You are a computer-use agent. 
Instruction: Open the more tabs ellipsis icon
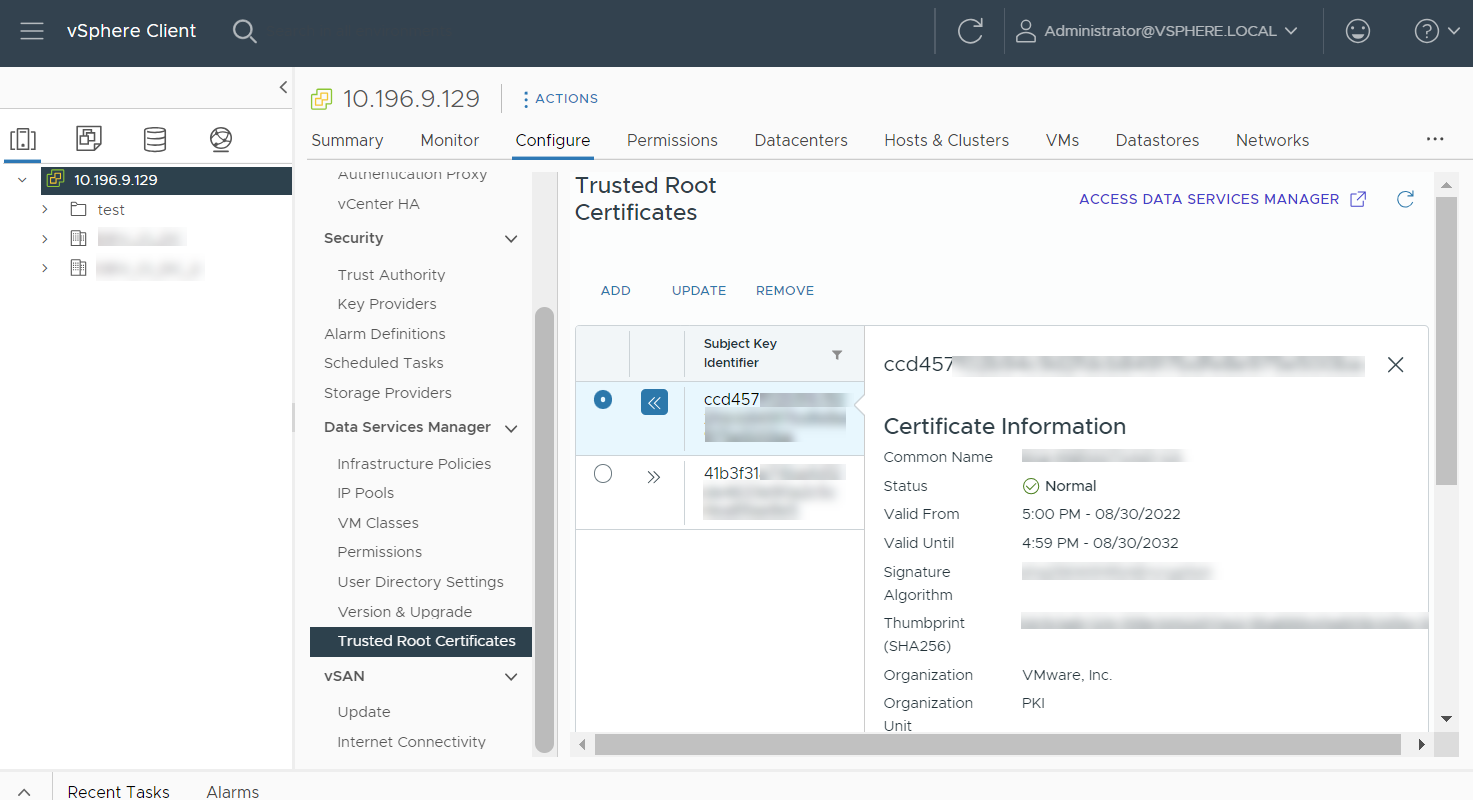click(x=1435, y=140)
